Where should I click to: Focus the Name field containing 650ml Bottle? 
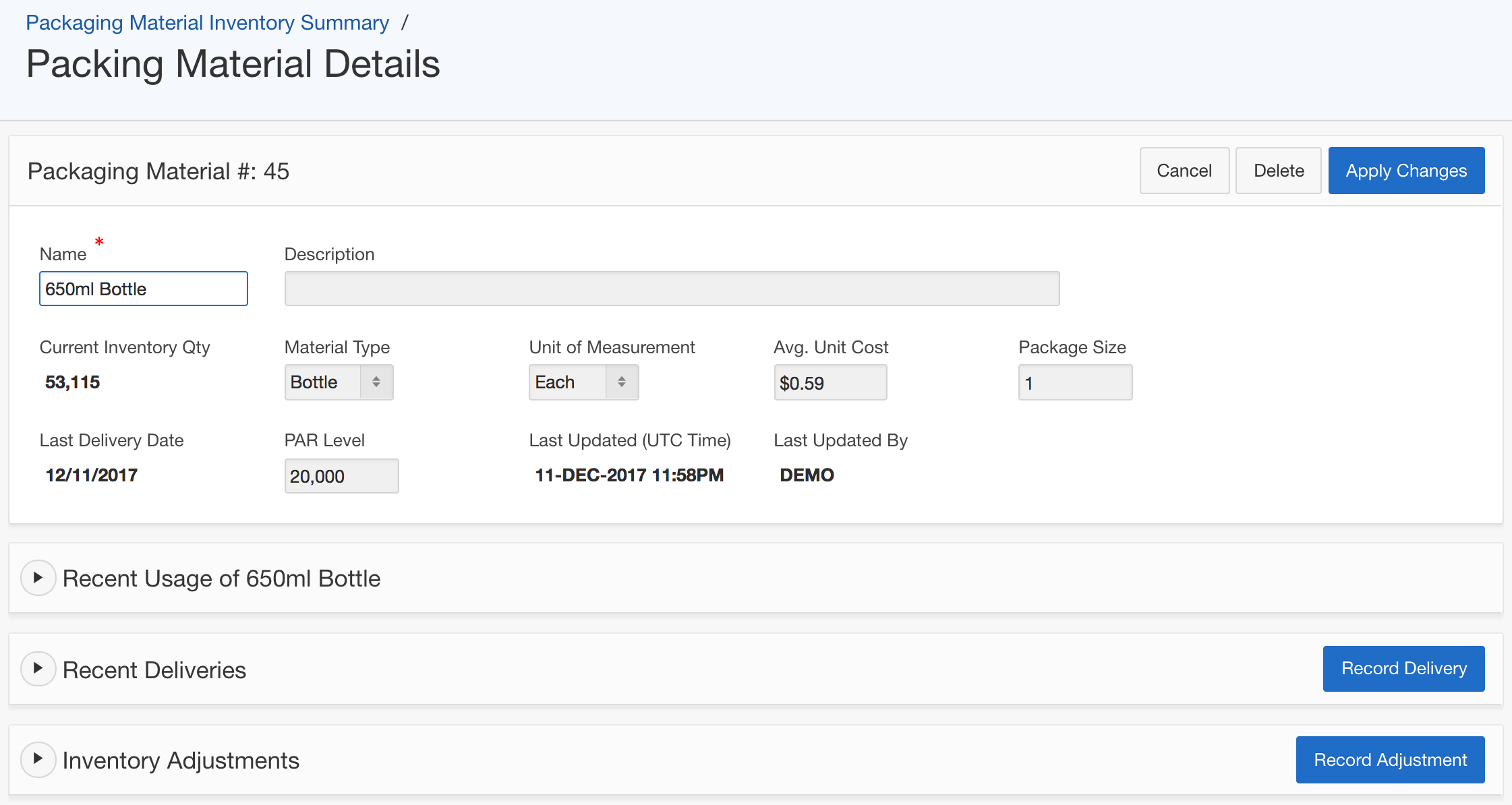coord(143,289)
